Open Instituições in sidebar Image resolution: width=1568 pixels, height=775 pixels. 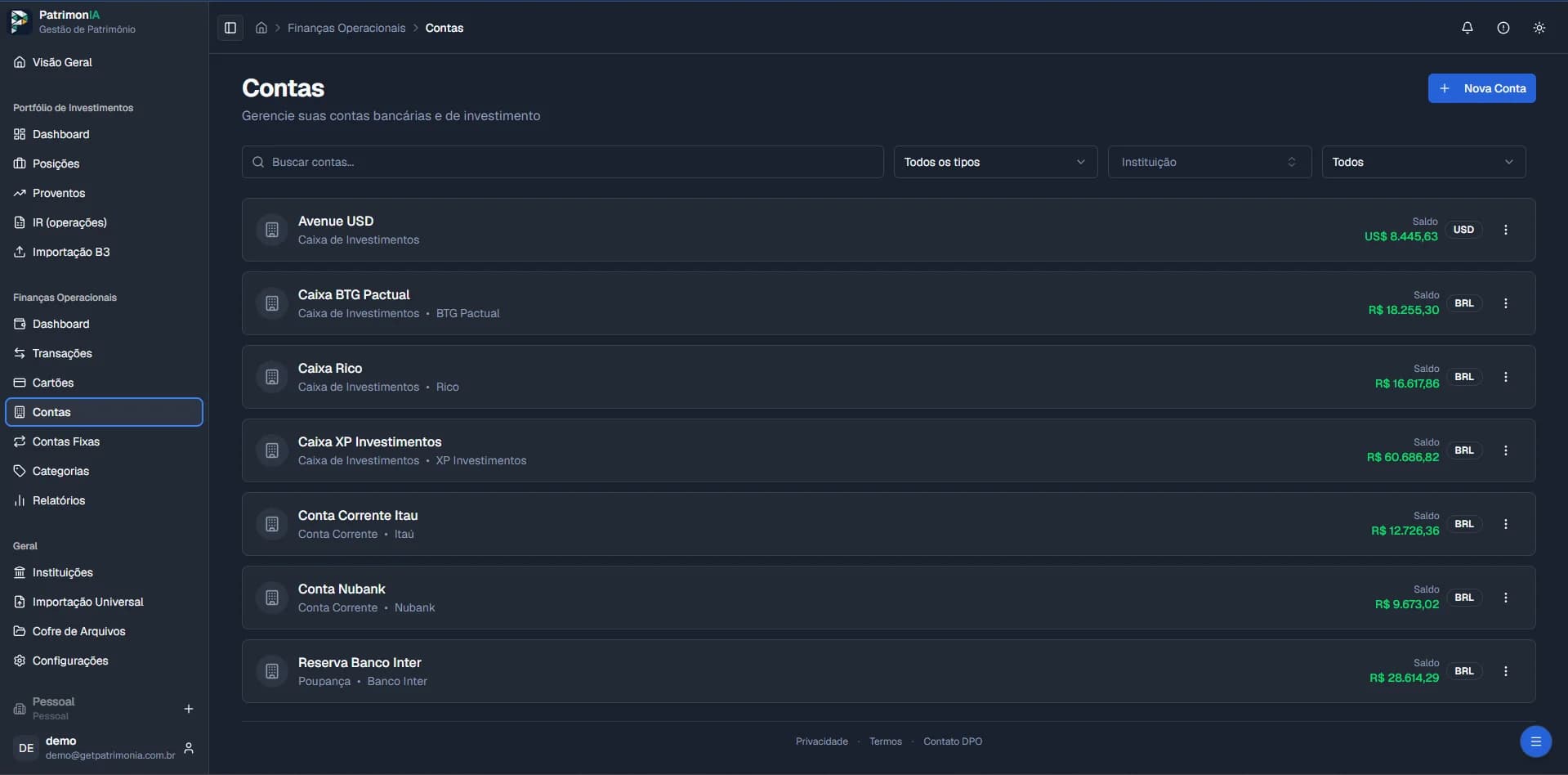104,572
